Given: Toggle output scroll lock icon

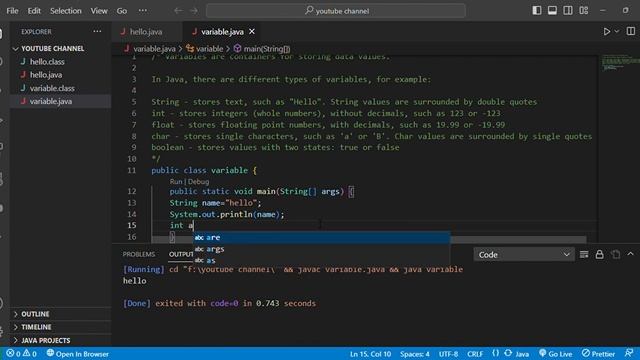Looking at the screenshot, I should click(599, 255).
